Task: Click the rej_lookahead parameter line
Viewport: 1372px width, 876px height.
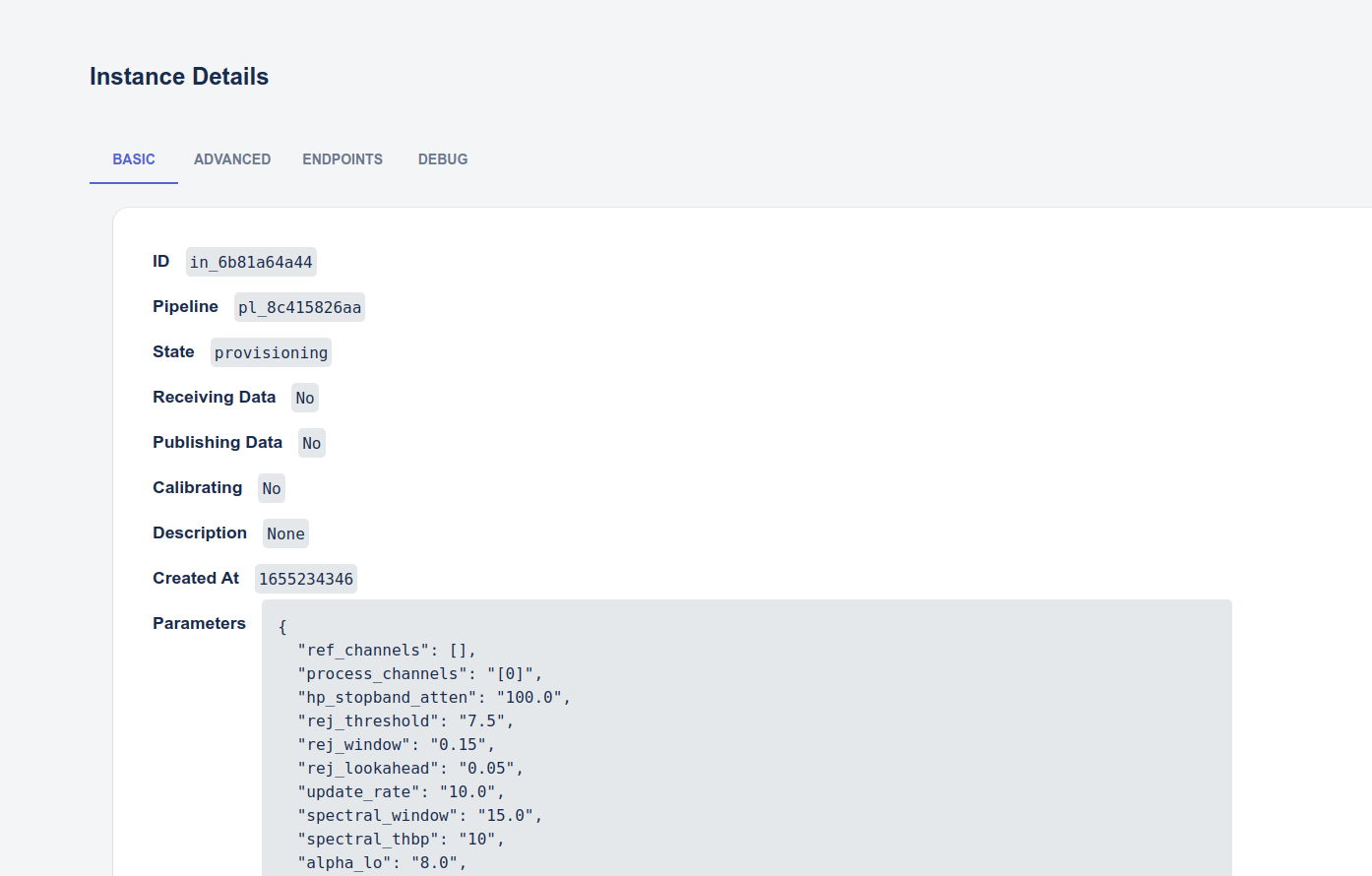Action: [410, 769]
